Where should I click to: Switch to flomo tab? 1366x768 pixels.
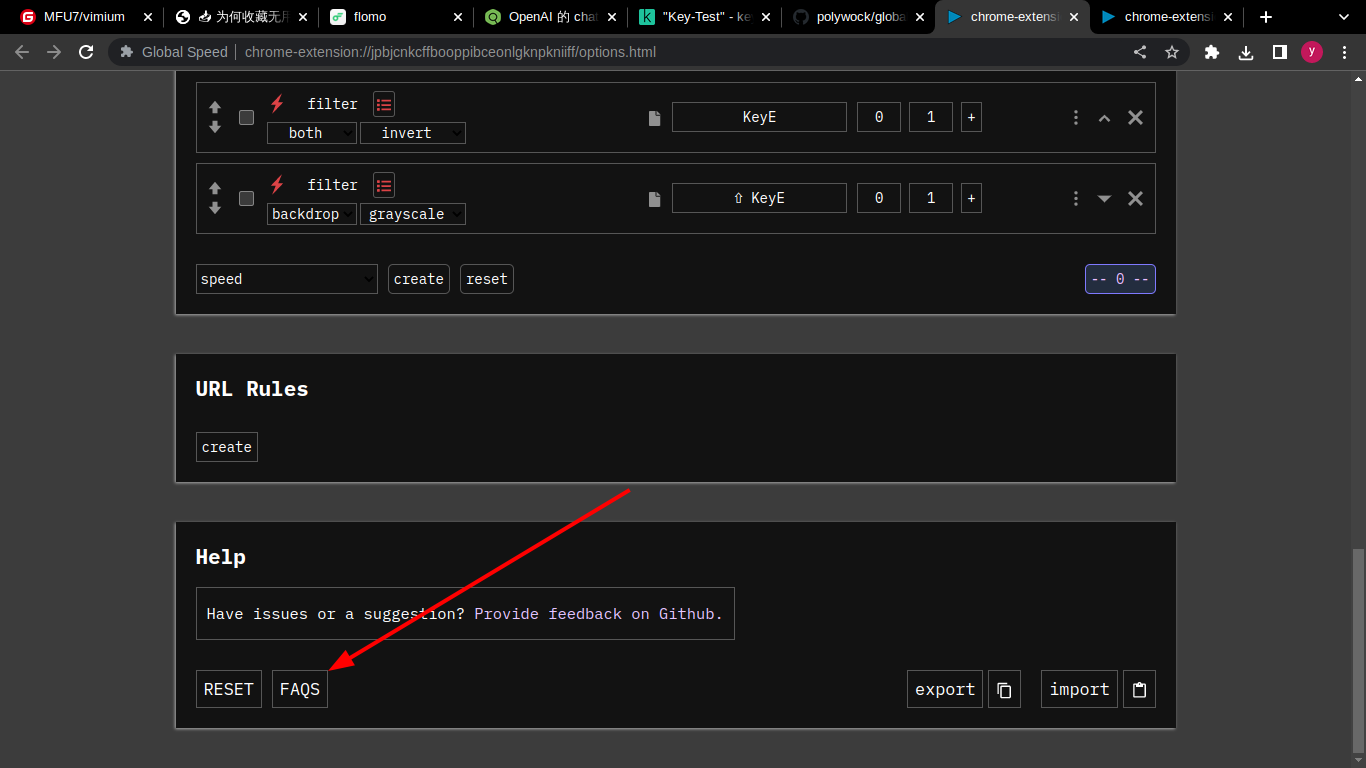(395, 17)
